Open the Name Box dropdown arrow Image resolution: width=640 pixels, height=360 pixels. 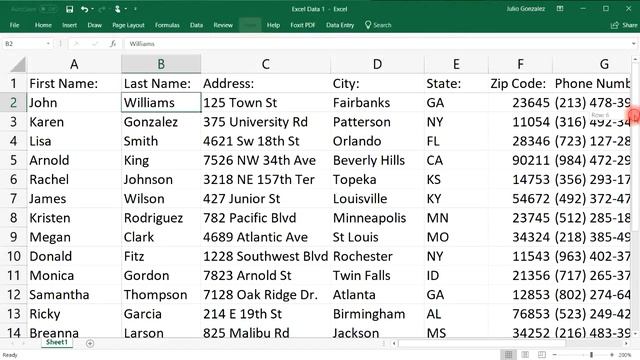pos(48,44)
